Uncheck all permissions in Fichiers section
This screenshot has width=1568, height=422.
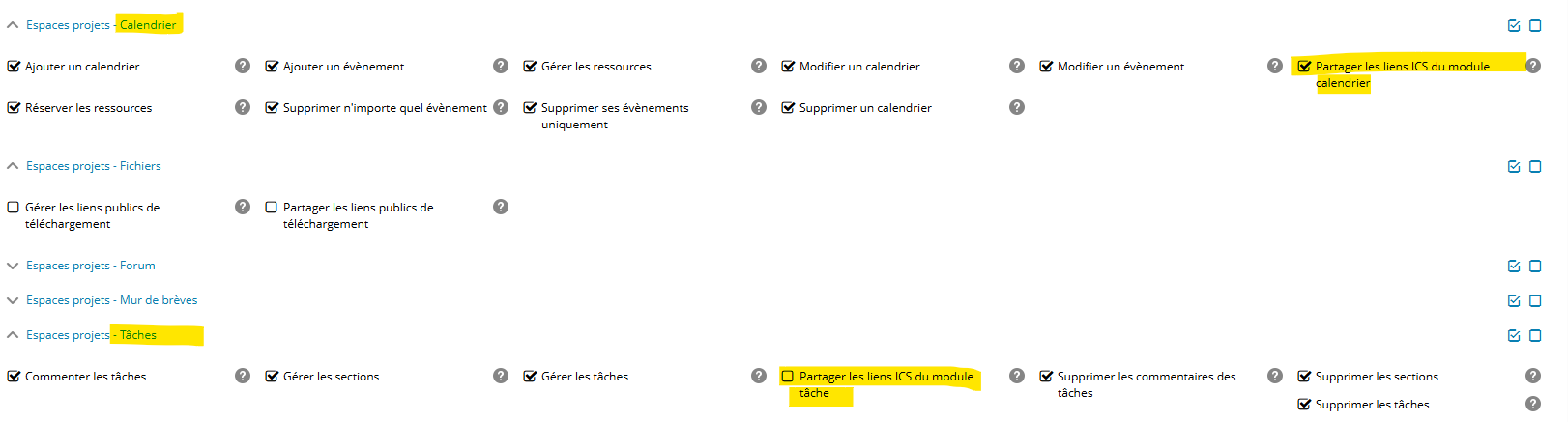[1535, 167]
